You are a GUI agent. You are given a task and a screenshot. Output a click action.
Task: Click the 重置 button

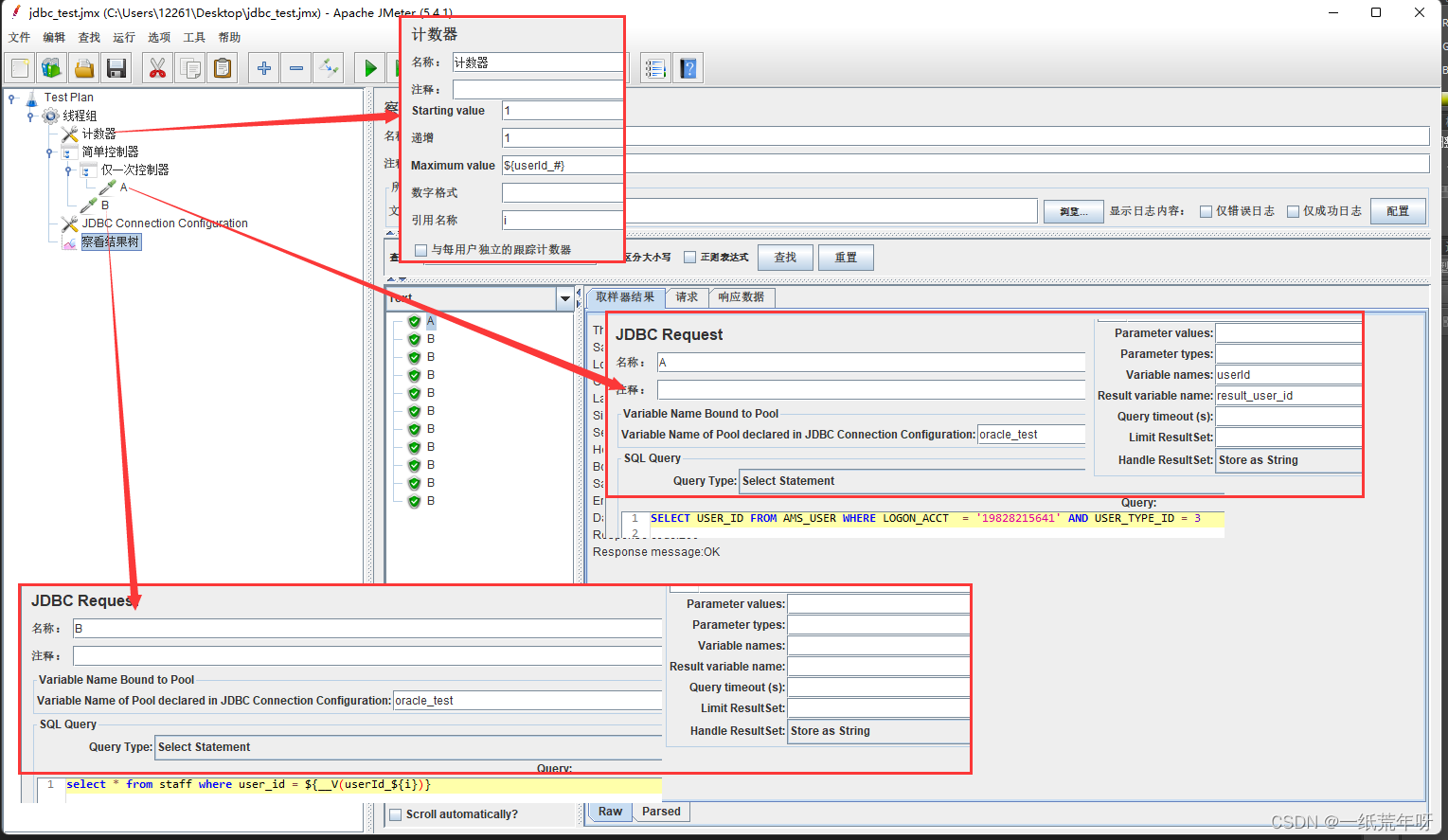click(846, 258)
